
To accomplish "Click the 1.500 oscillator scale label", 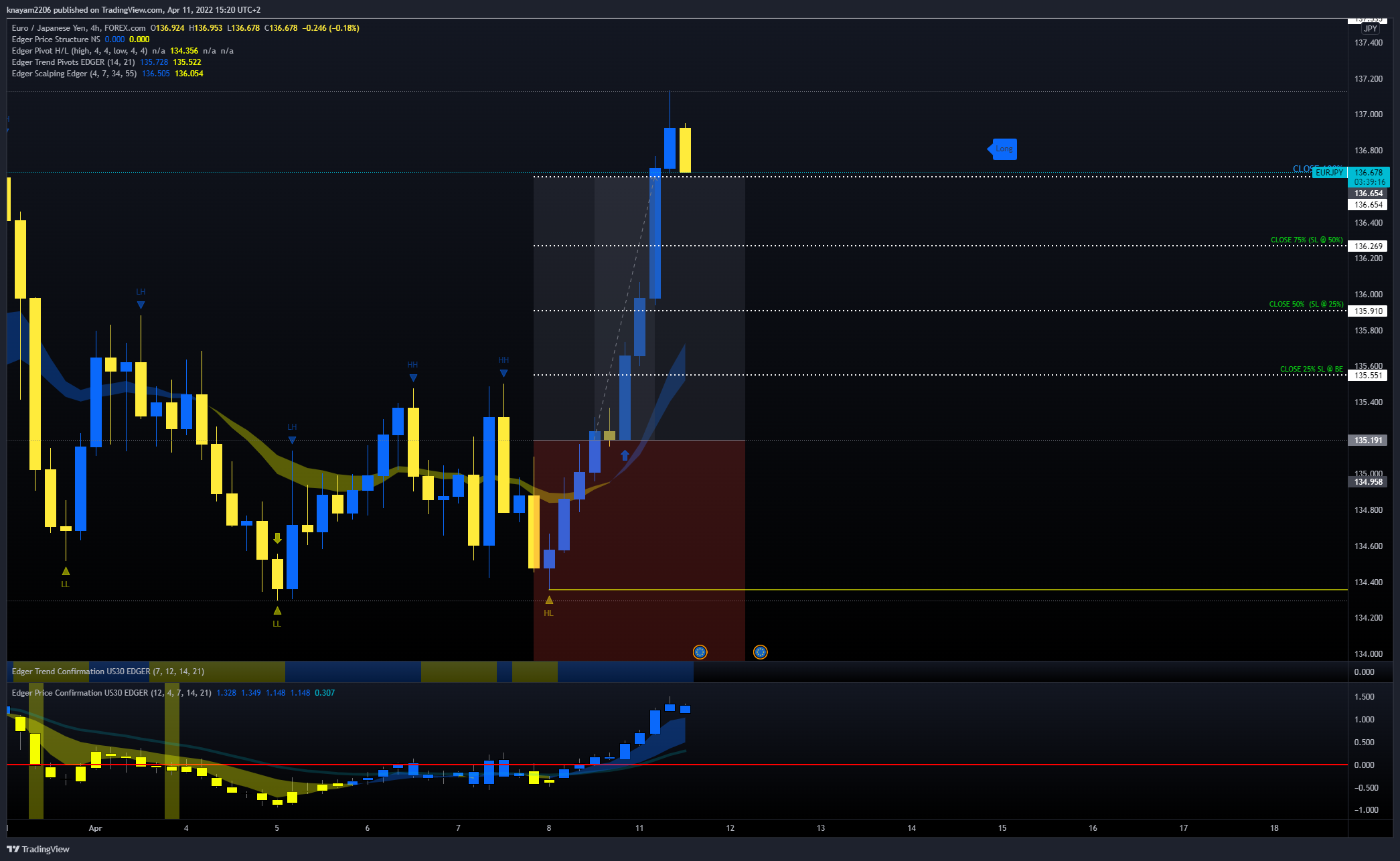I will coord(1364,696).
